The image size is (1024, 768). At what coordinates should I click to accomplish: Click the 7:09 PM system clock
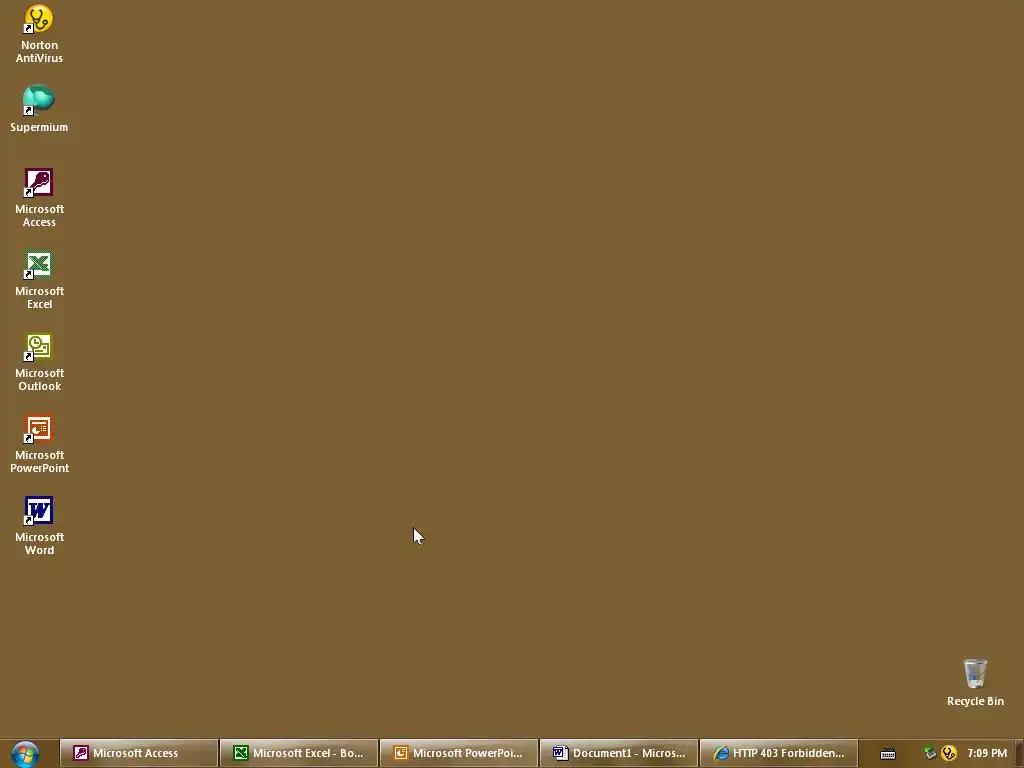tap(987, 753)
